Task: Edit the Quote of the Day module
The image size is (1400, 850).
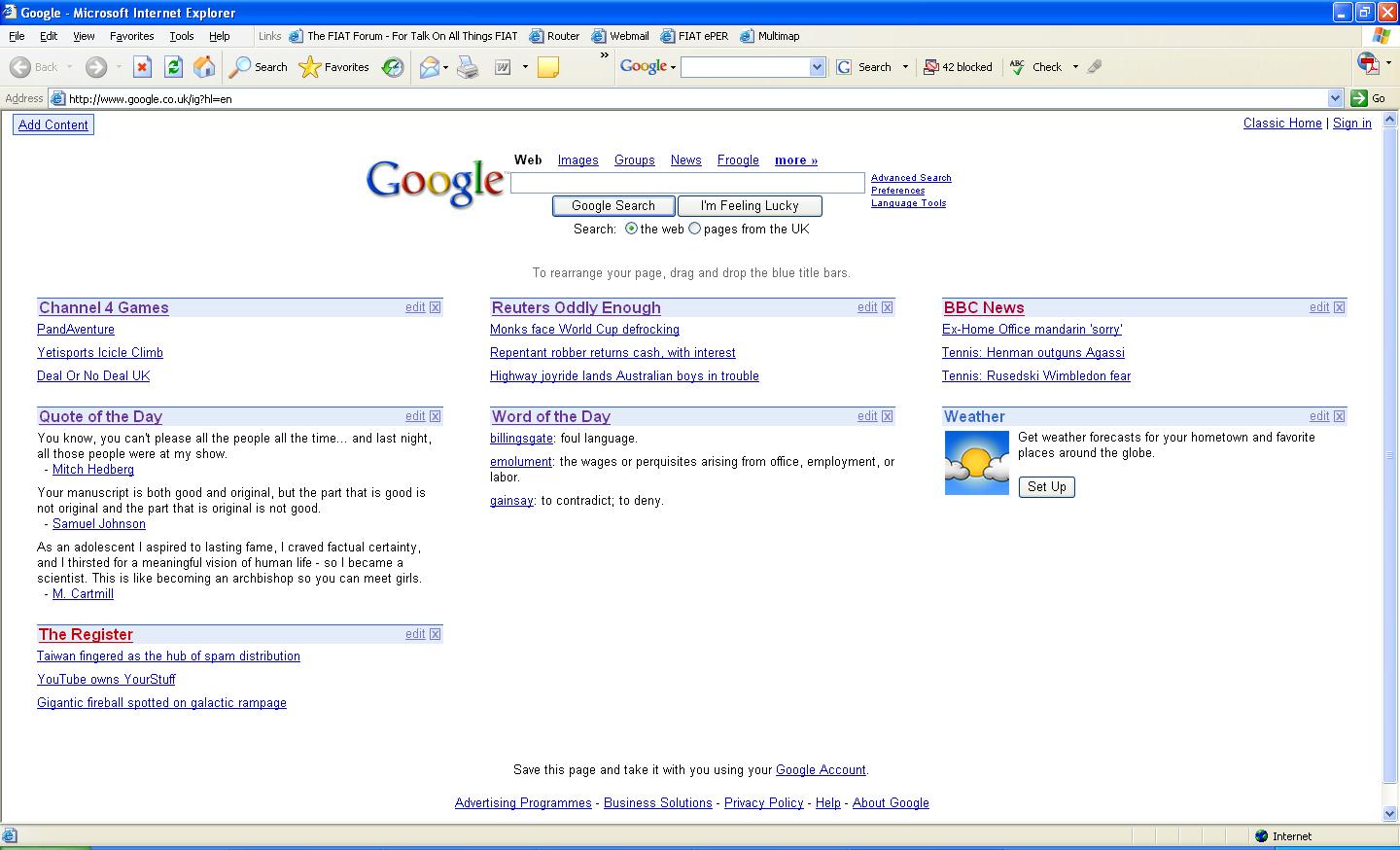Action: [415, 416]
